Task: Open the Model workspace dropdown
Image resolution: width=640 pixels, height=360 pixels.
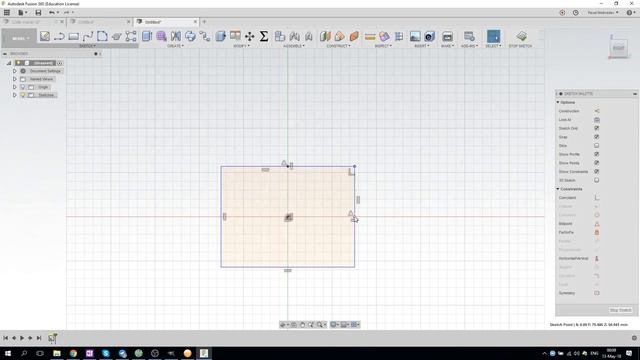Action: pyautogui.click(x=19, y=38)
